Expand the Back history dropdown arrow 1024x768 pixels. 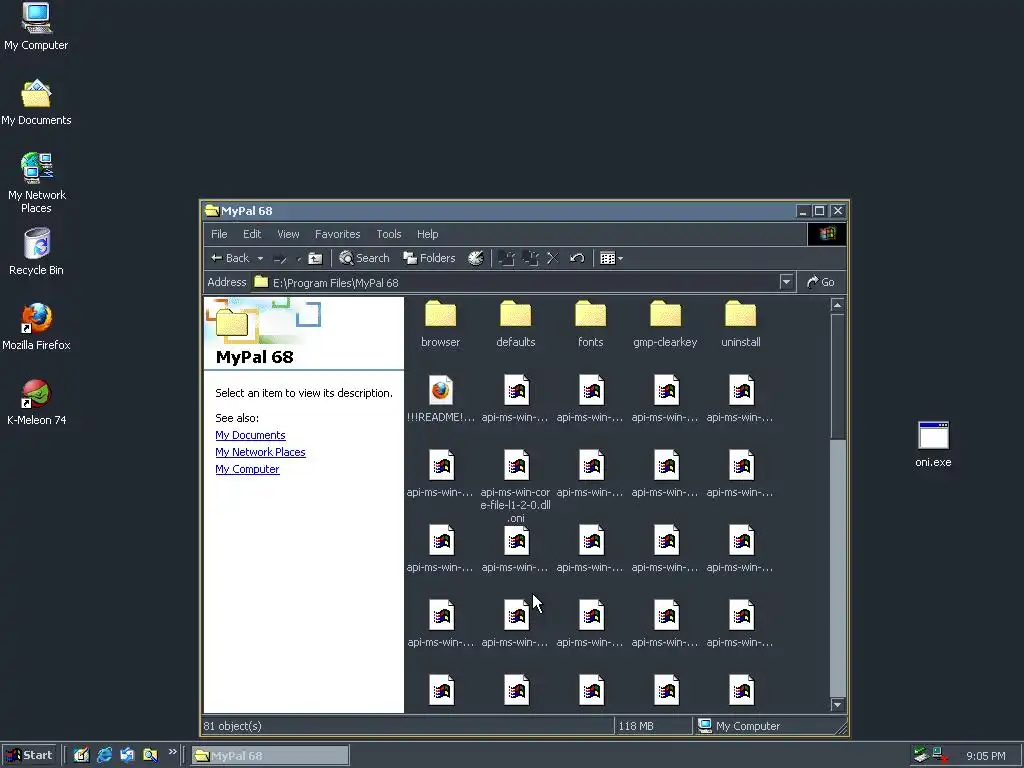coord(260,259)
